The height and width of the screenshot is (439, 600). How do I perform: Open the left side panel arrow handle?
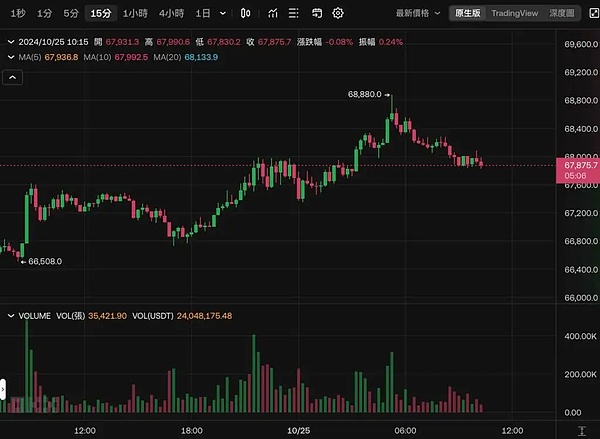click(3, 390)
